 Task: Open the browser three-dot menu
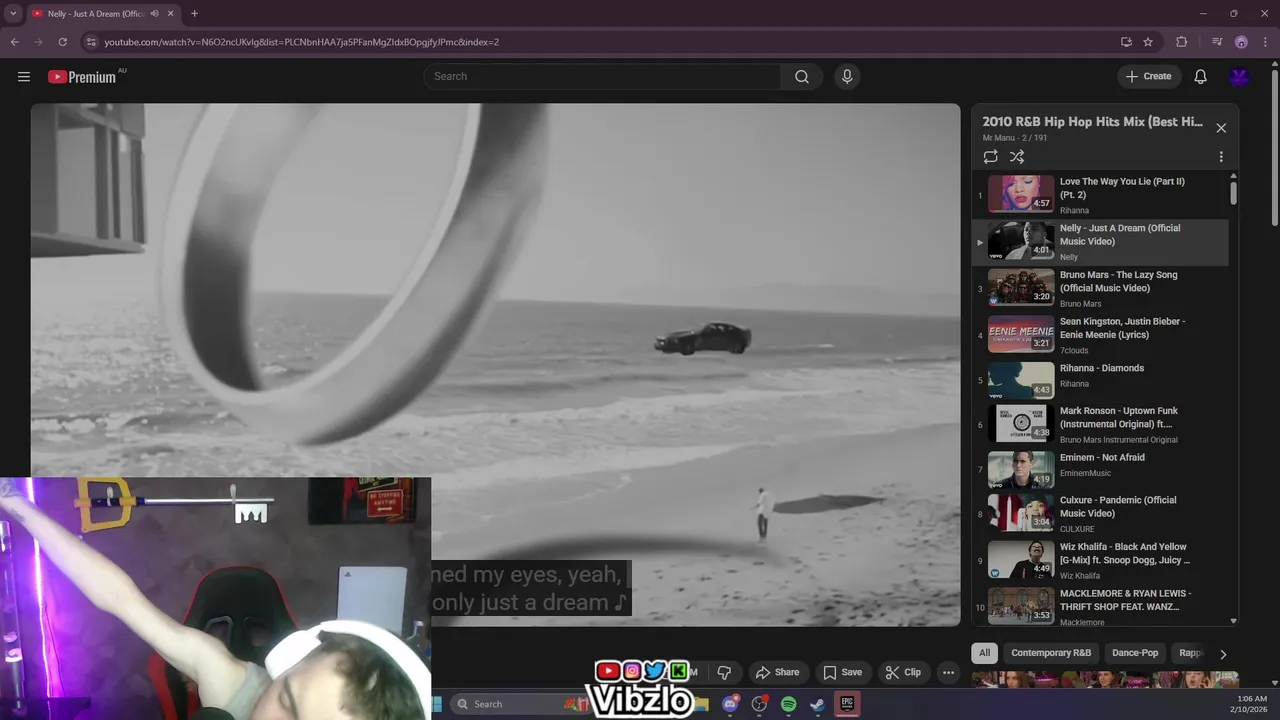(1266, 42)
